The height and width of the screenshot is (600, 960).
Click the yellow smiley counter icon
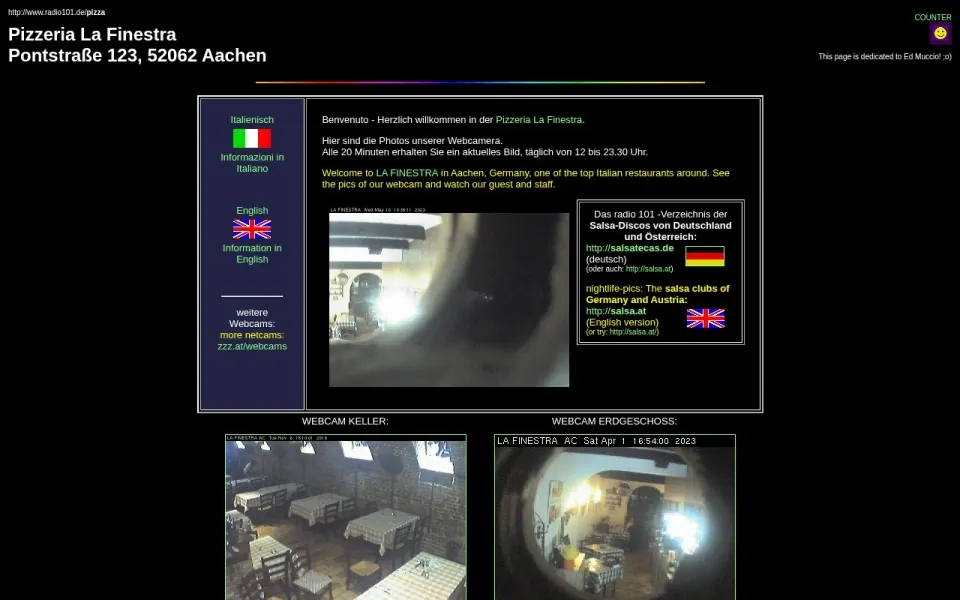point(940,33)
